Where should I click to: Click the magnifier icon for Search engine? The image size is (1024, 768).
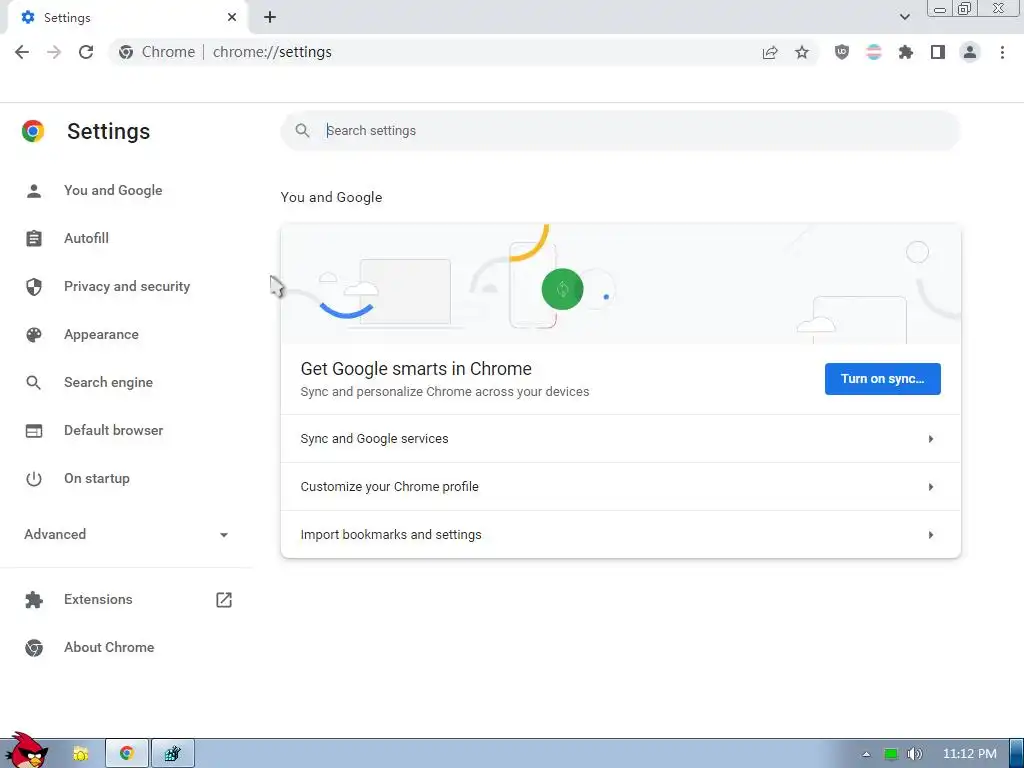tap(34, 383)
